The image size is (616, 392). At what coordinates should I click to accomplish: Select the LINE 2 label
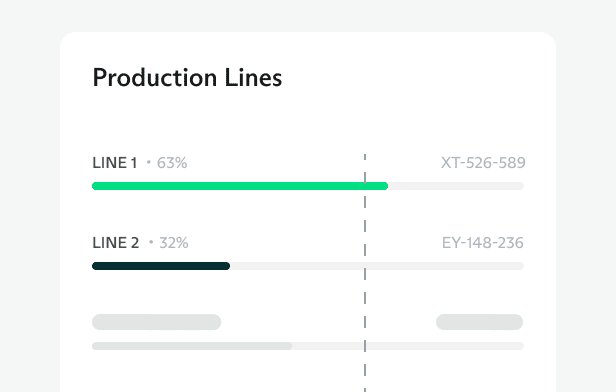[x=116, y=243]
